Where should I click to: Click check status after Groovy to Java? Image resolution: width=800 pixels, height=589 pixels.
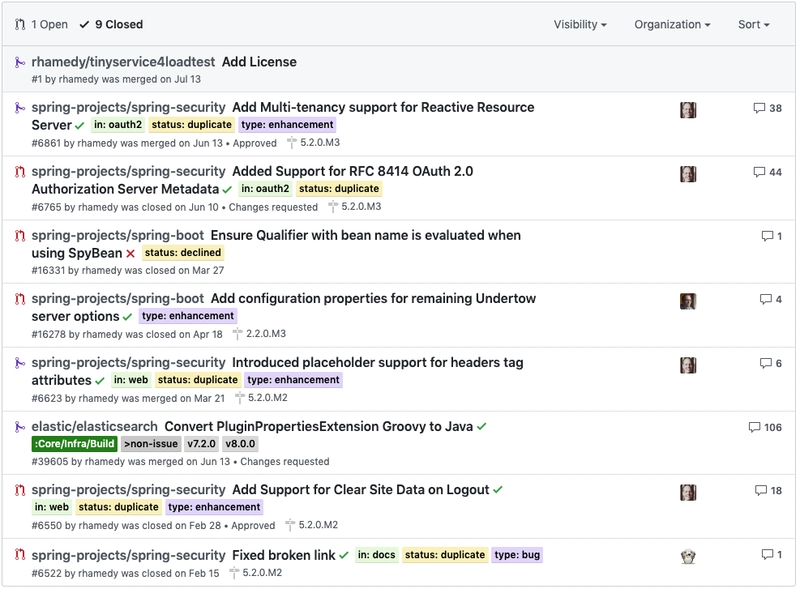(482, 426)
